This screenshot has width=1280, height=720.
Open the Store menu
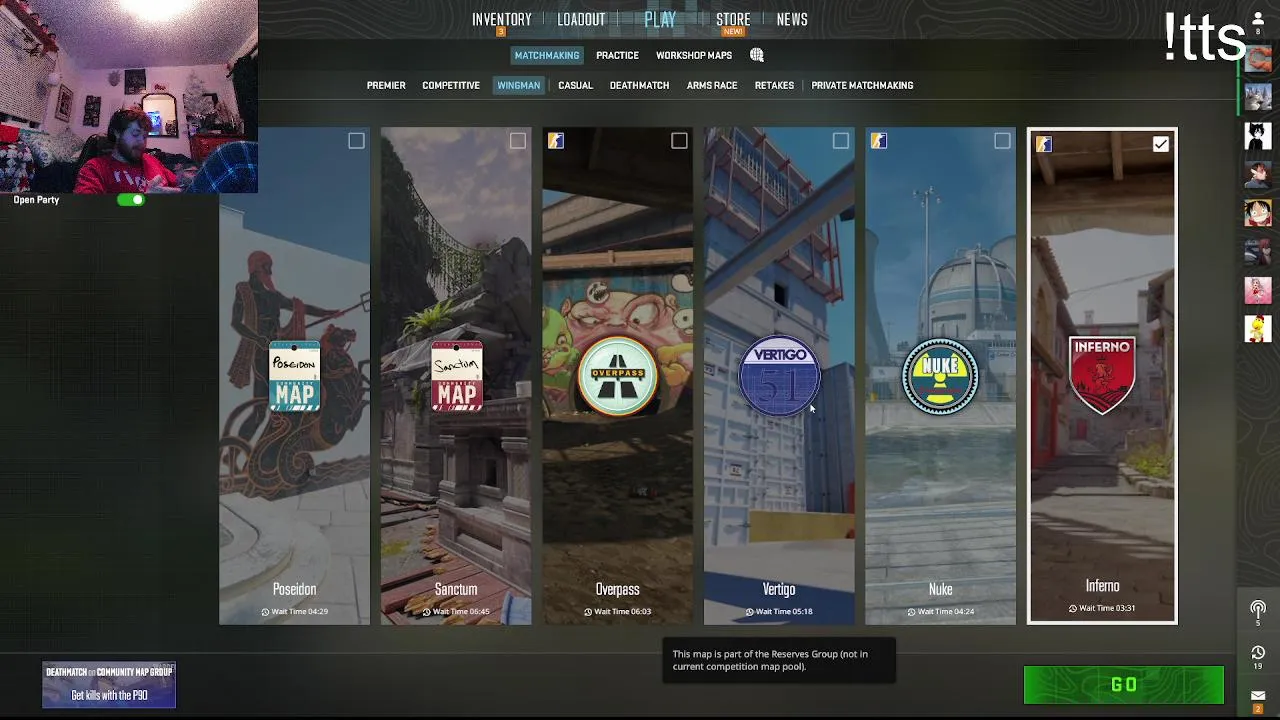(733, 20)
